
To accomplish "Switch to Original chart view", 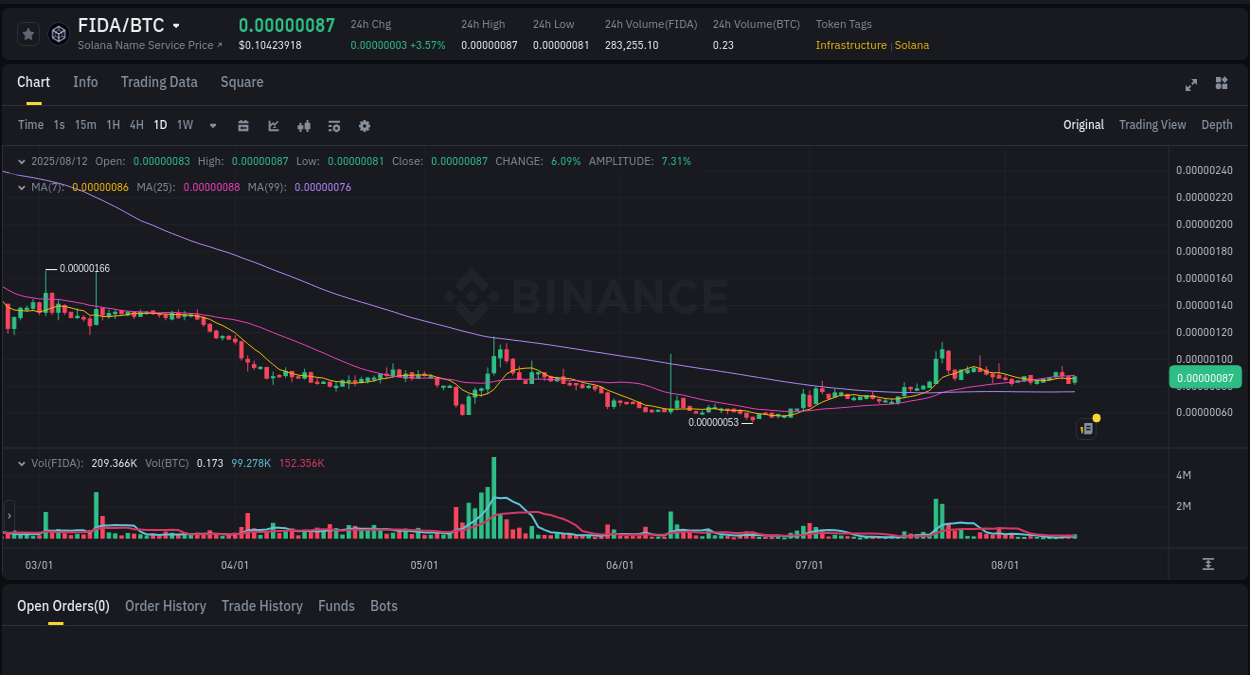I will [1083, 125].
